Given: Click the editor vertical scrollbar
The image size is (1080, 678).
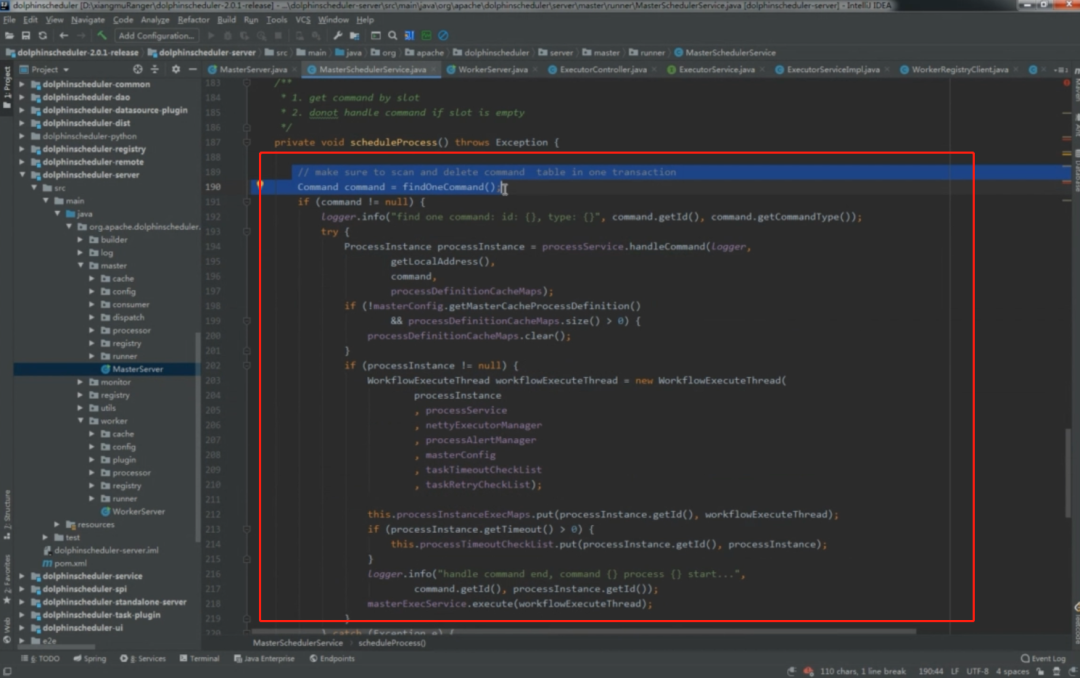Looking at the screenshot, I should pos(1069,472).
